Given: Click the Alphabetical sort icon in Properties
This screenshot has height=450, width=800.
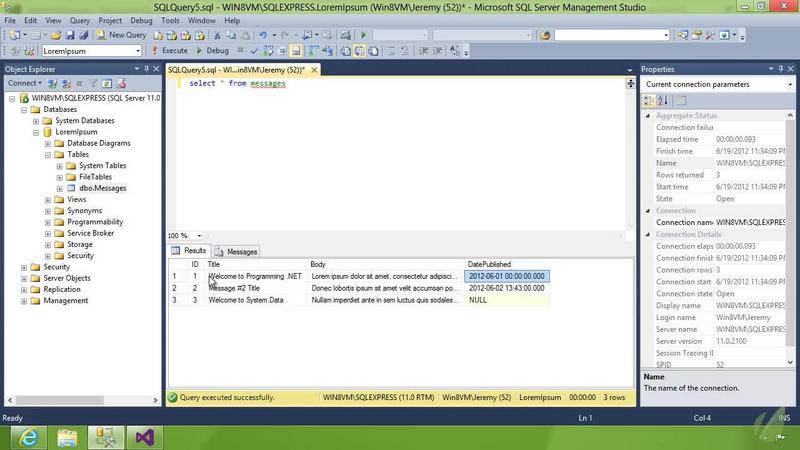Looking at the screenshot, I should coord(663,101).
